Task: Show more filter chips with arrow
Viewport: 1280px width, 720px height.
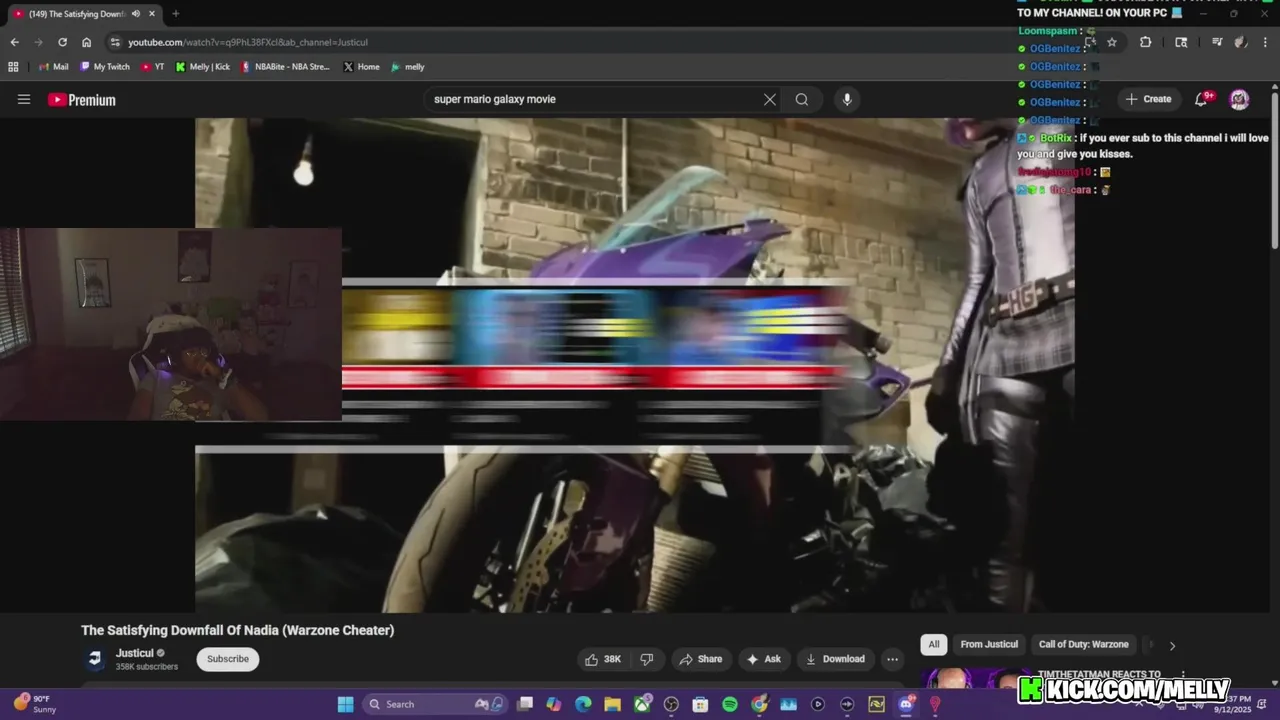Action: [1172, 645]
